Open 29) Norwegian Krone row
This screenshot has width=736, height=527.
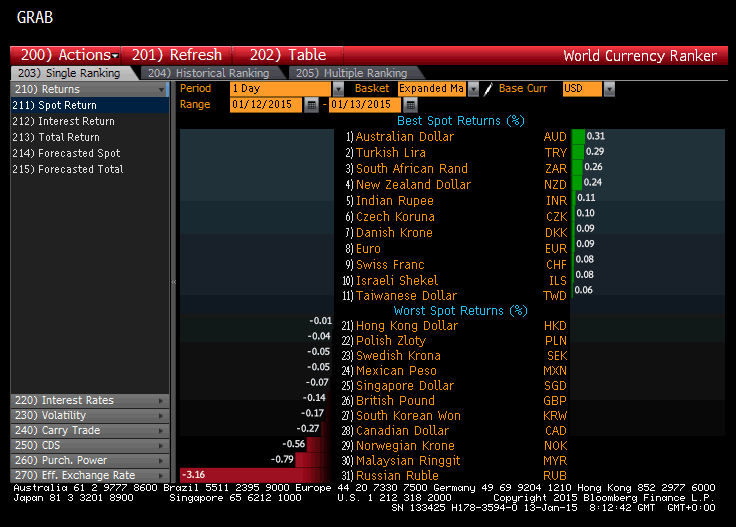[x=454, y=446]
